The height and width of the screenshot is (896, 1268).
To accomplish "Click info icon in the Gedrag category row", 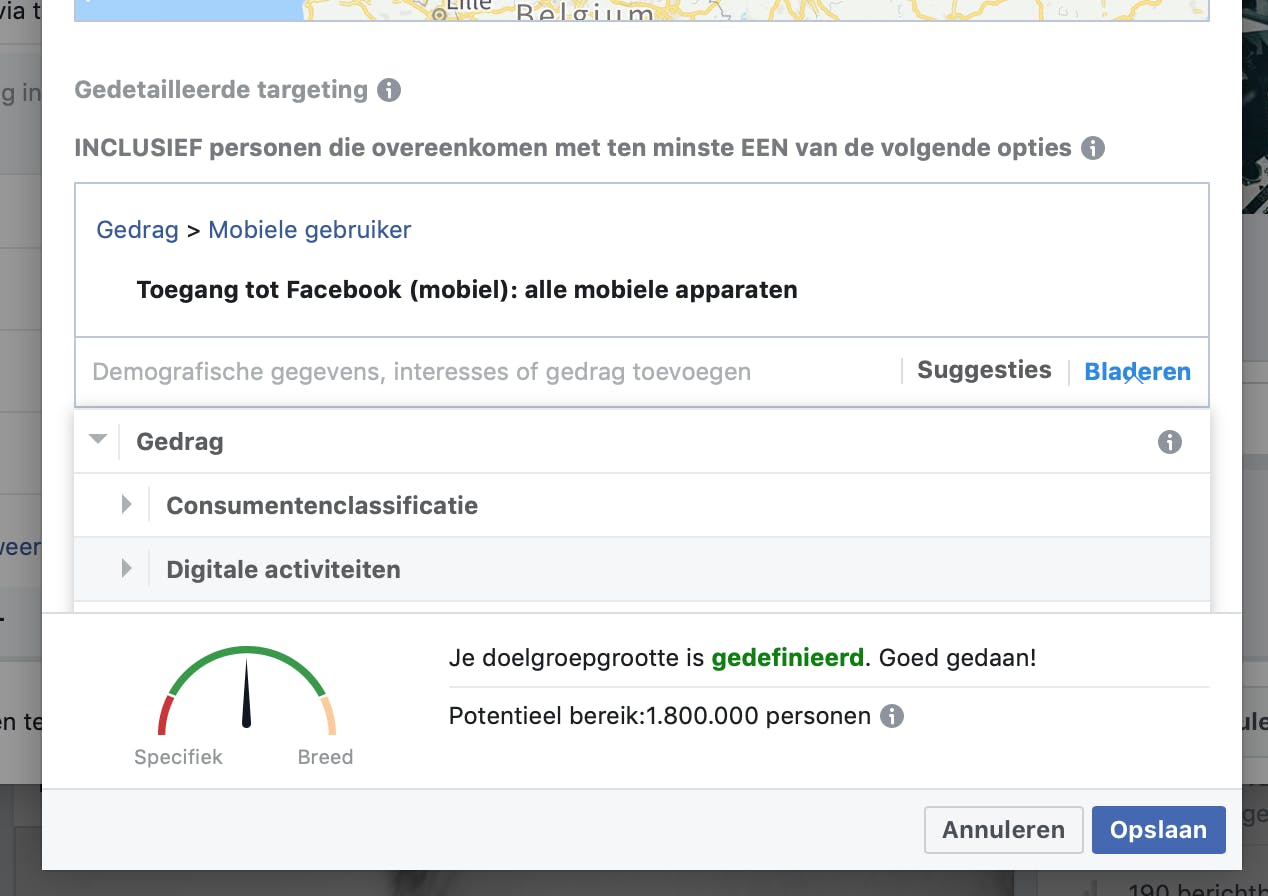I will (1169, 442).
